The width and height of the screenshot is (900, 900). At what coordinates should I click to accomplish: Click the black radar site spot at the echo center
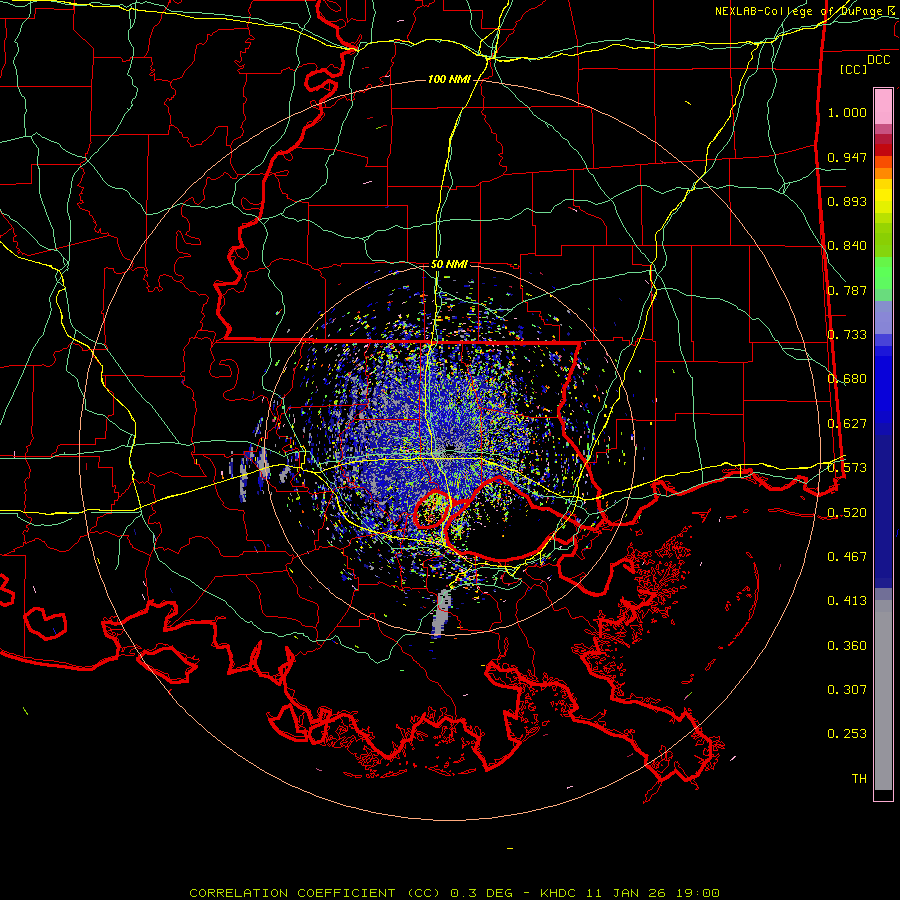pyautogui.click(x=451, y=447)
